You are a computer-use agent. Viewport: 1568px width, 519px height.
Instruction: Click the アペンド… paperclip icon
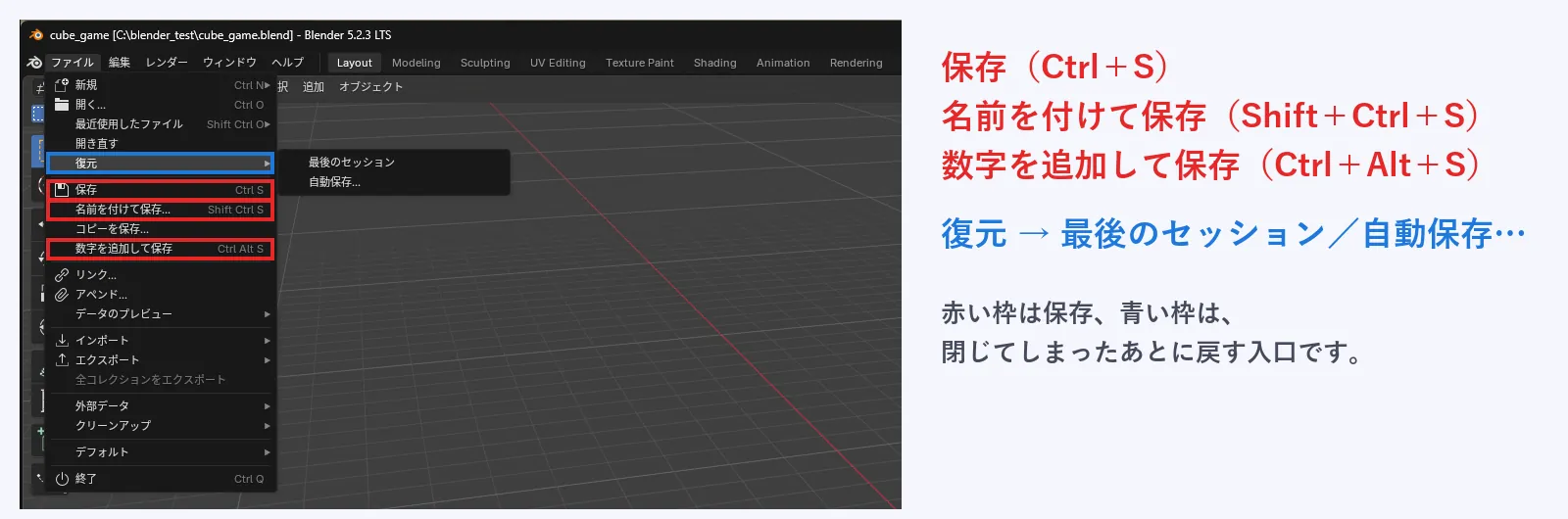tap(62, 295)
